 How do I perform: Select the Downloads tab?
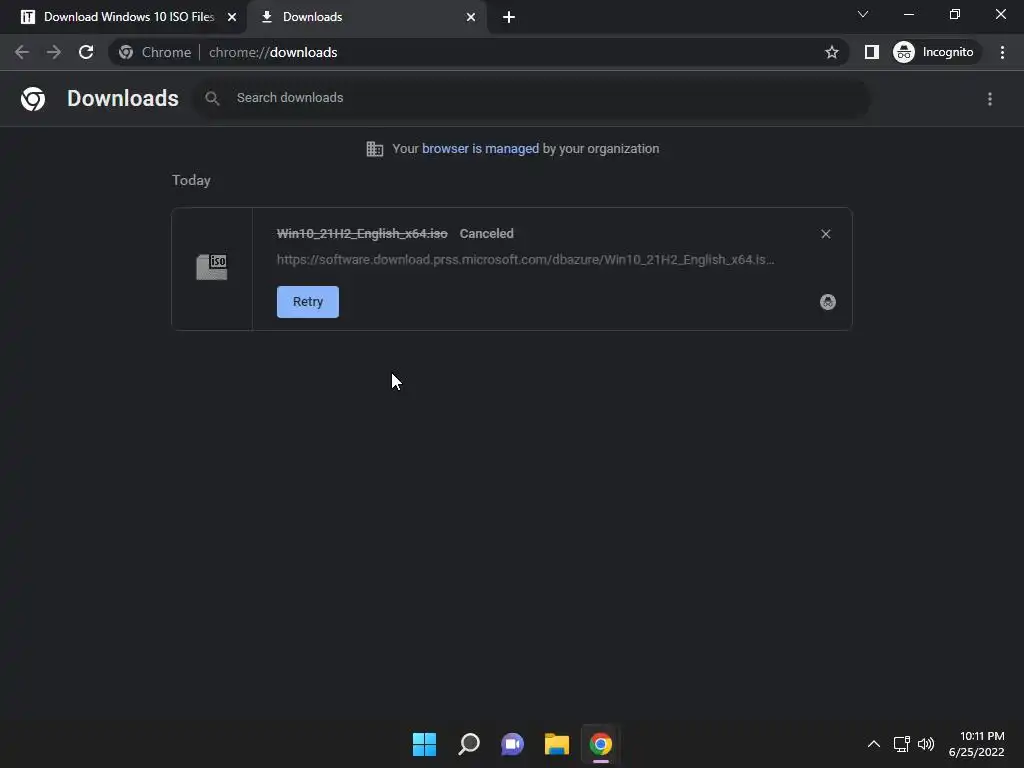click(x=368, y=17)
